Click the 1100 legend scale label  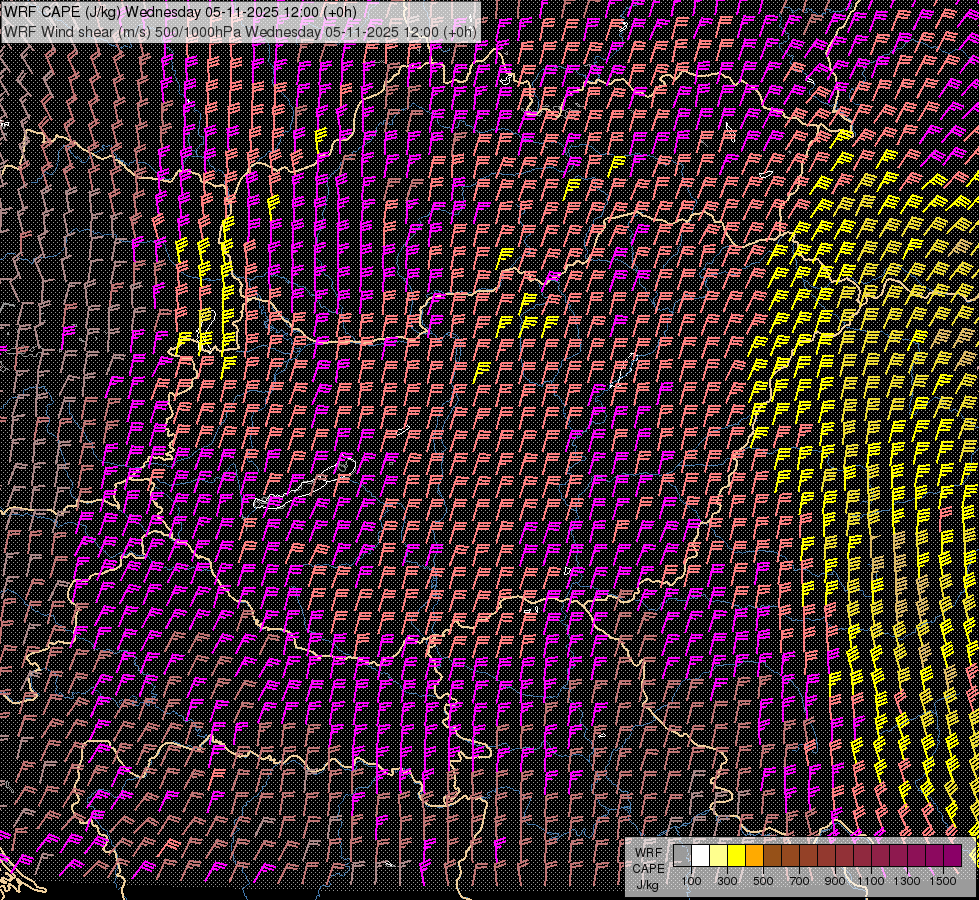coord(871,881)
